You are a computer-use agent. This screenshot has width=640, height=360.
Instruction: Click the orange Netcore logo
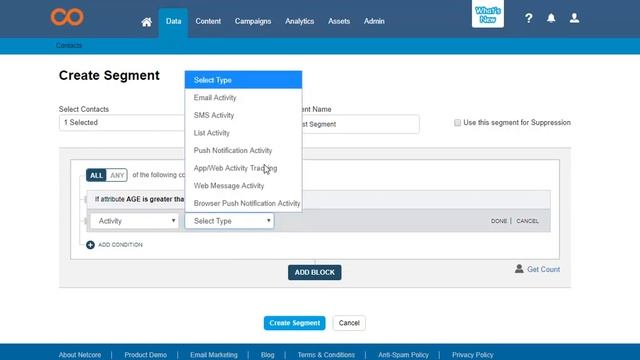[67, 17]
